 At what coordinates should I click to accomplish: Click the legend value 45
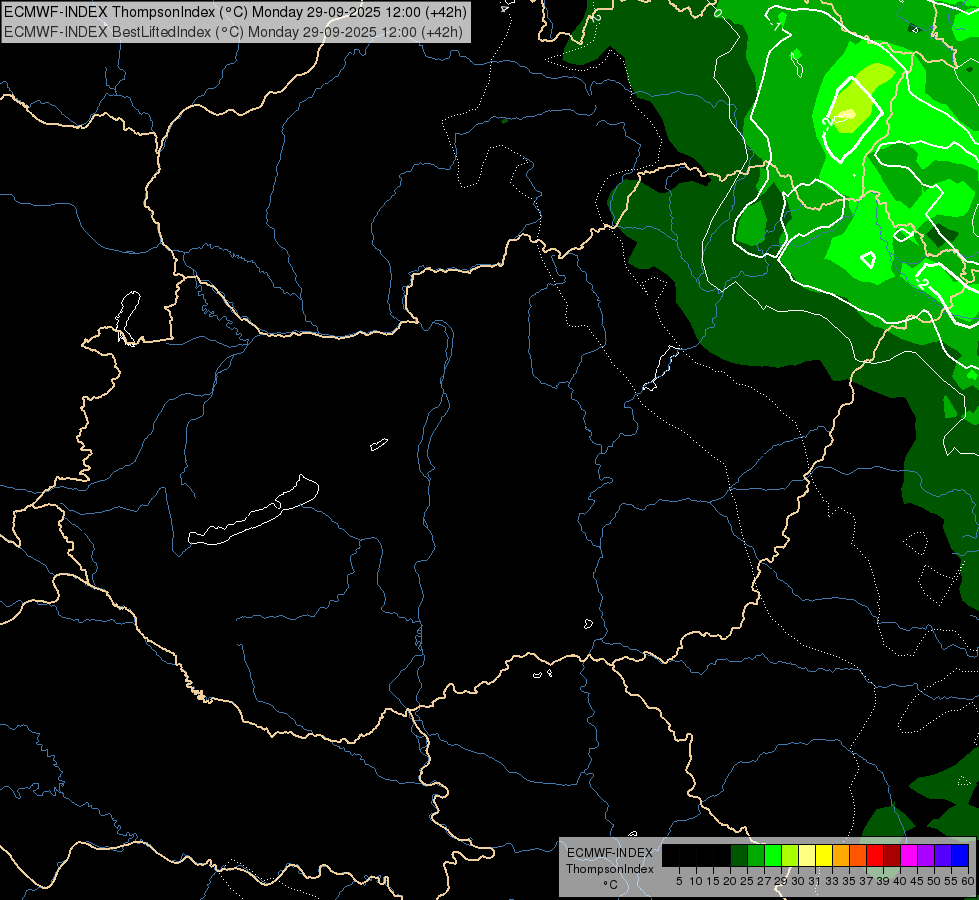(917, 881)
